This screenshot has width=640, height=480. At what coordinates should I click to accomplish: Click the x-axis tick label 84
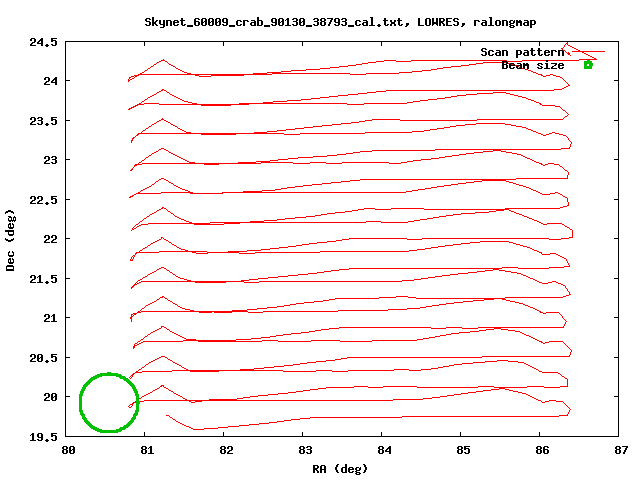click(x=384, y=450)
